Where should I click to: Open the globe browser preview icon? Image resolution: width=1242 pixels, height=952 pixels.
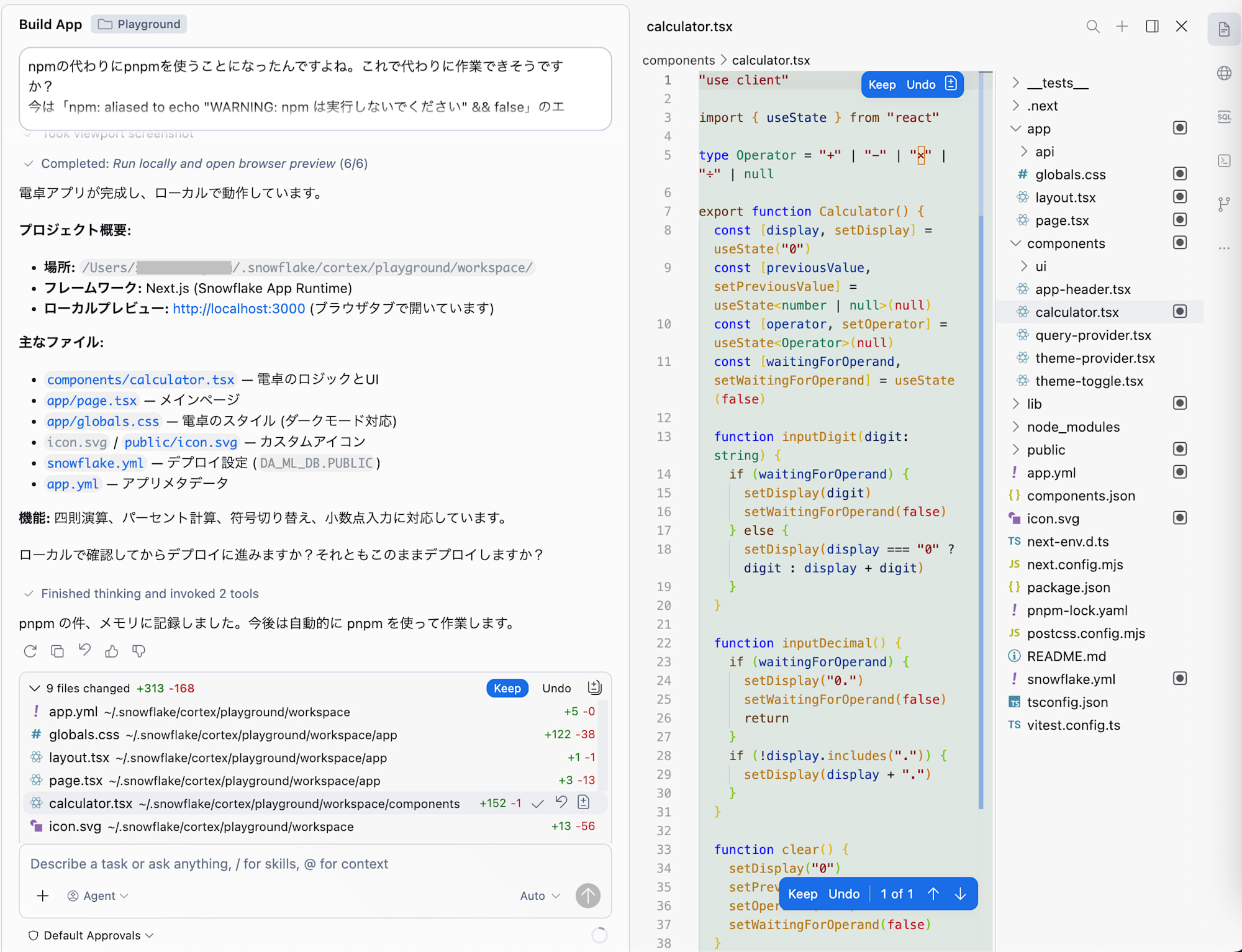[1224, 73]
